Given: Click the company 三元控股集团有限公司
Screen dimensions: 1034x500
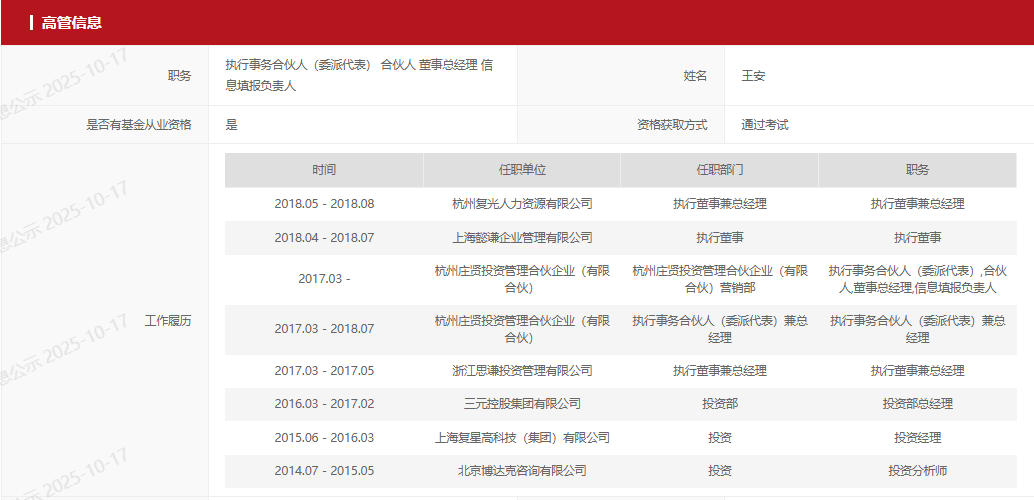Looking at the screenshot, I should click(522, 404).
